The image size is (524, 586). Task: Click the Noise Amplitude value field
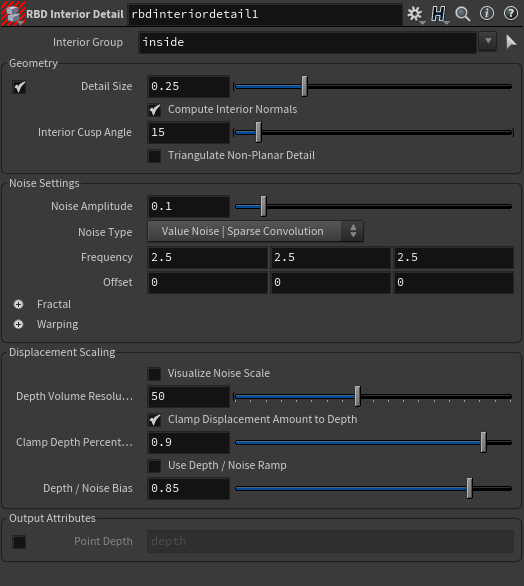pyautogui.click(x=188, y=206)
